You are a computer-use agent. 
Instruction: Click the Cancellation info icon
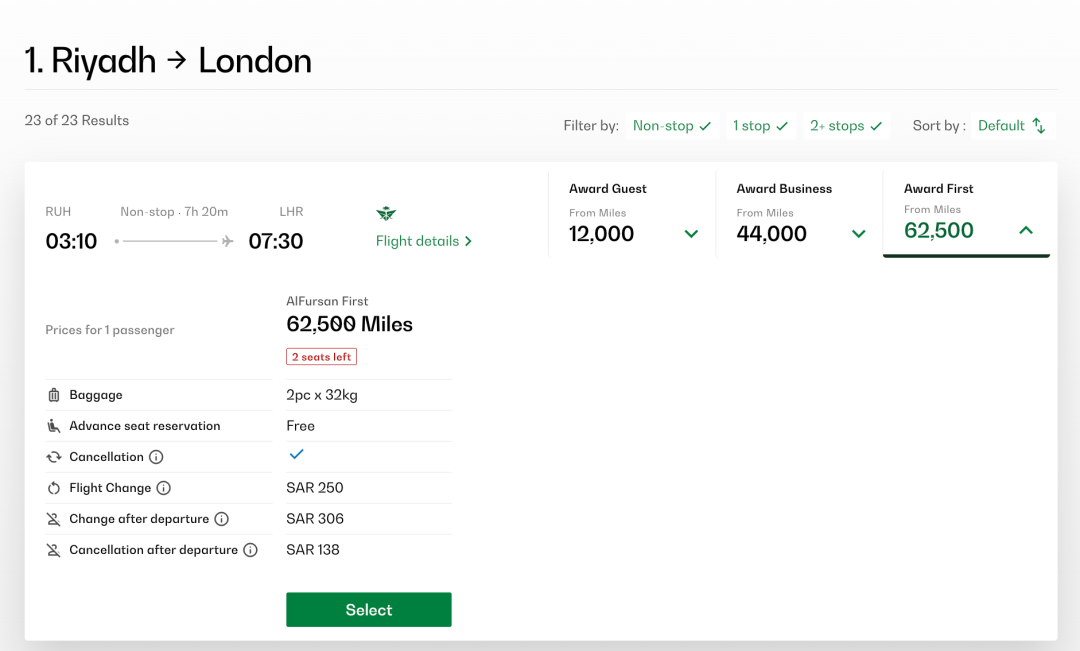(x=156, y=457)
